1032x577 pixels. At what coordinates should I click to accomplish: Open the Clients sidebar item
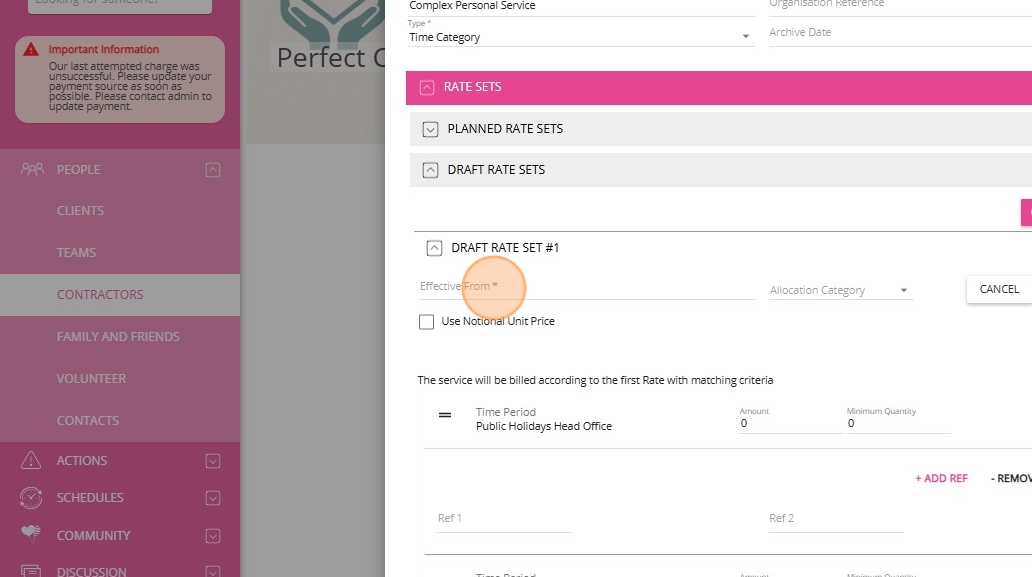point(120,211)
